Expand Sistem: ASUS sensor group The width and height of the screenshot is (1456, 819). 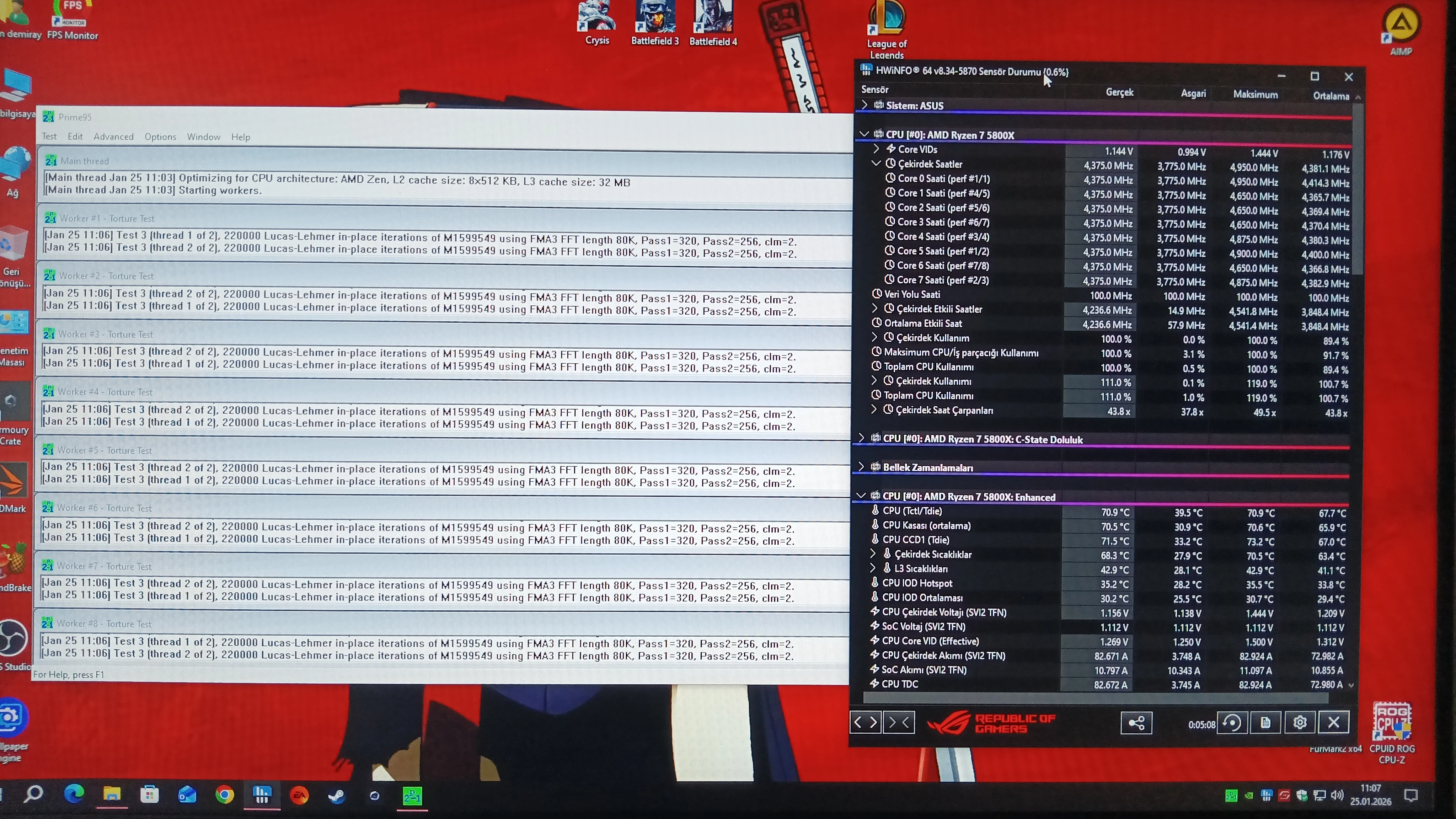tap(864, 105)
